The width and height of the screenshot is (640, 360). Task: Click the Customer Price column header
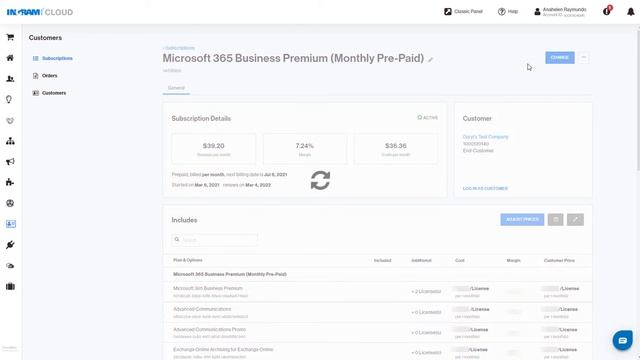(559, 260)
